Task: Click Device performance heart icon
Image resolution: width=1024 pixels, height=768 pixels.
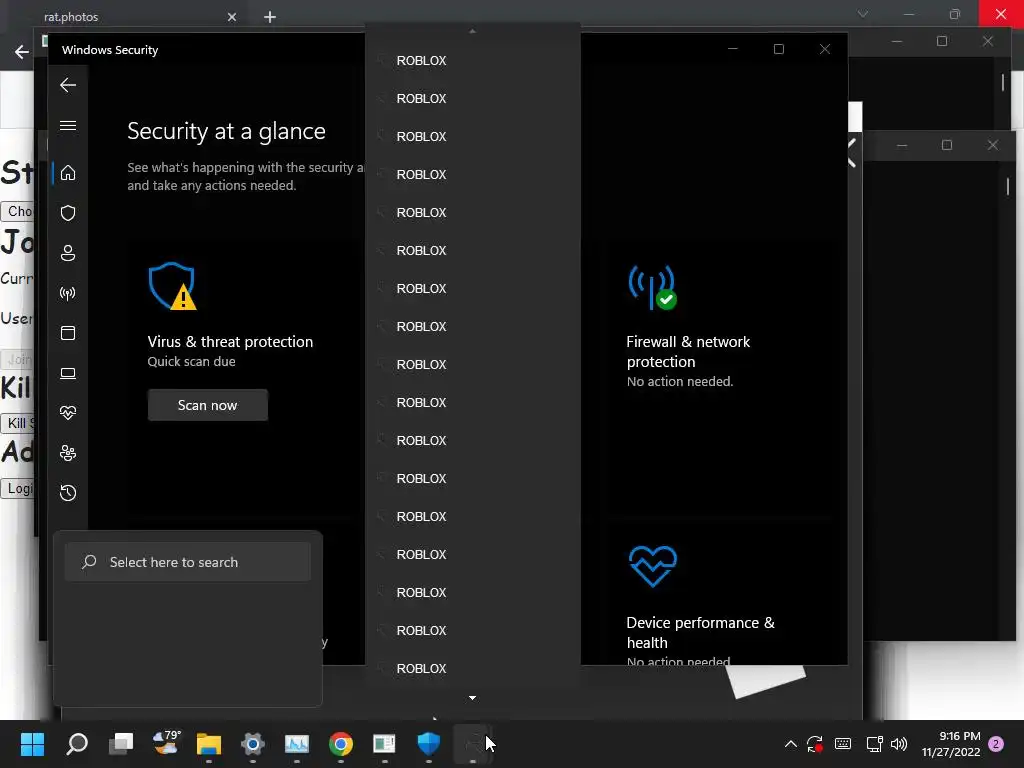Action: pos(652,566)
